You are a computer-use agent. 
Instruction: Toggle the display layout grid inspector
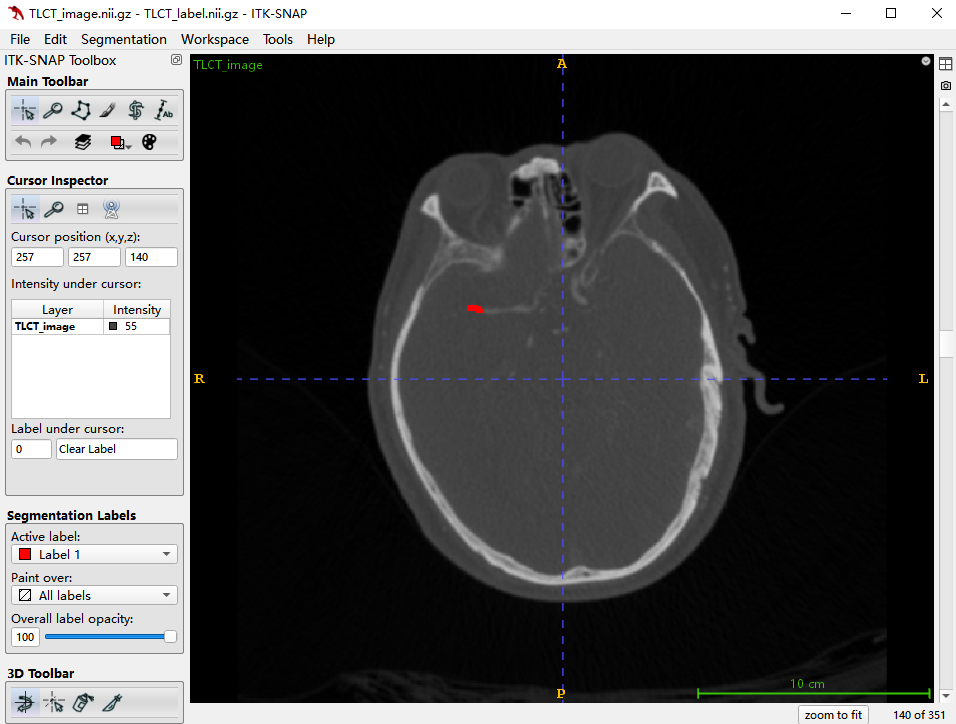[83, 209]
